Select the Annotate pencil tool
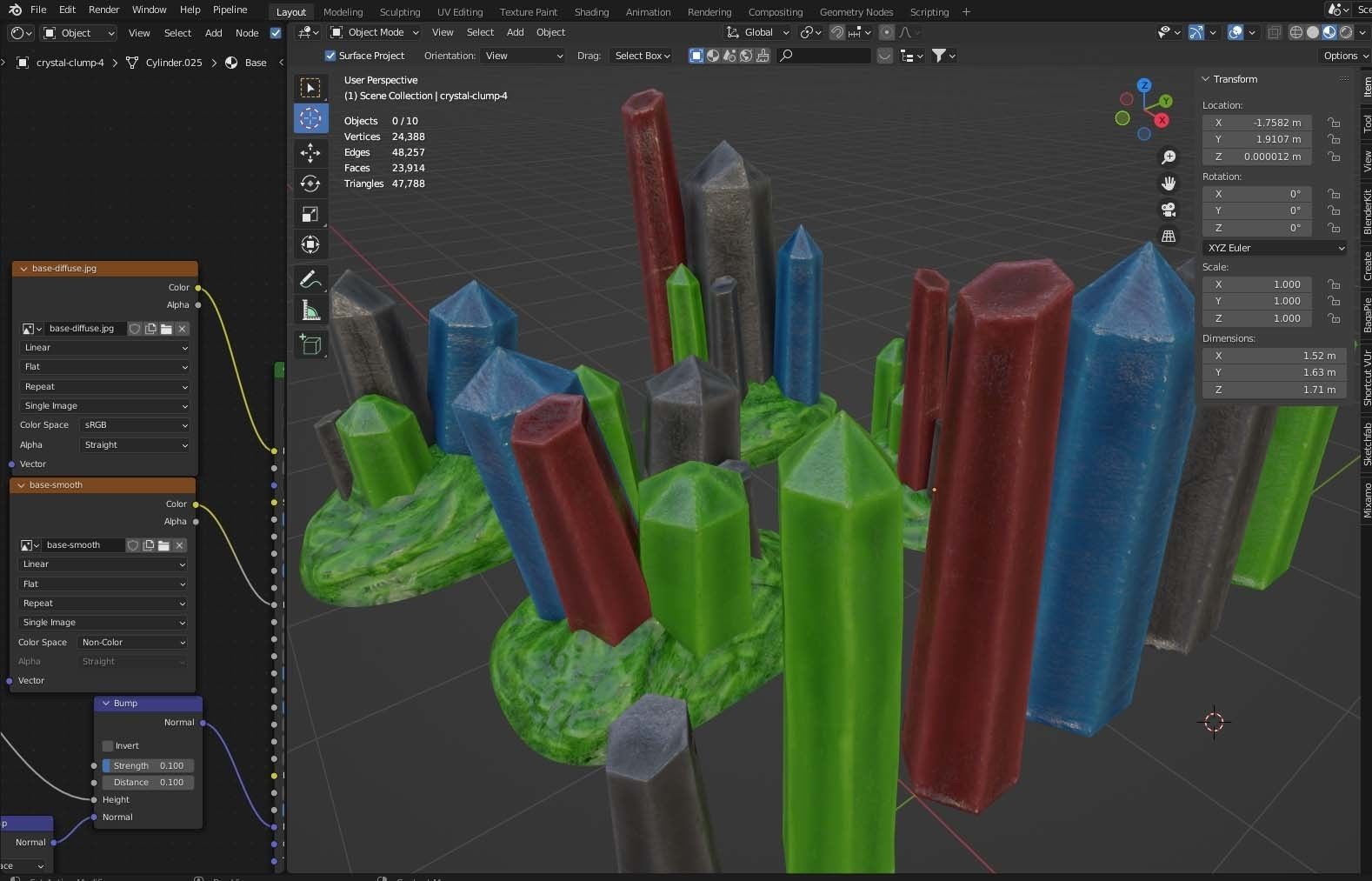Screen dimensions: 1372x881 (x=310, y=279)
